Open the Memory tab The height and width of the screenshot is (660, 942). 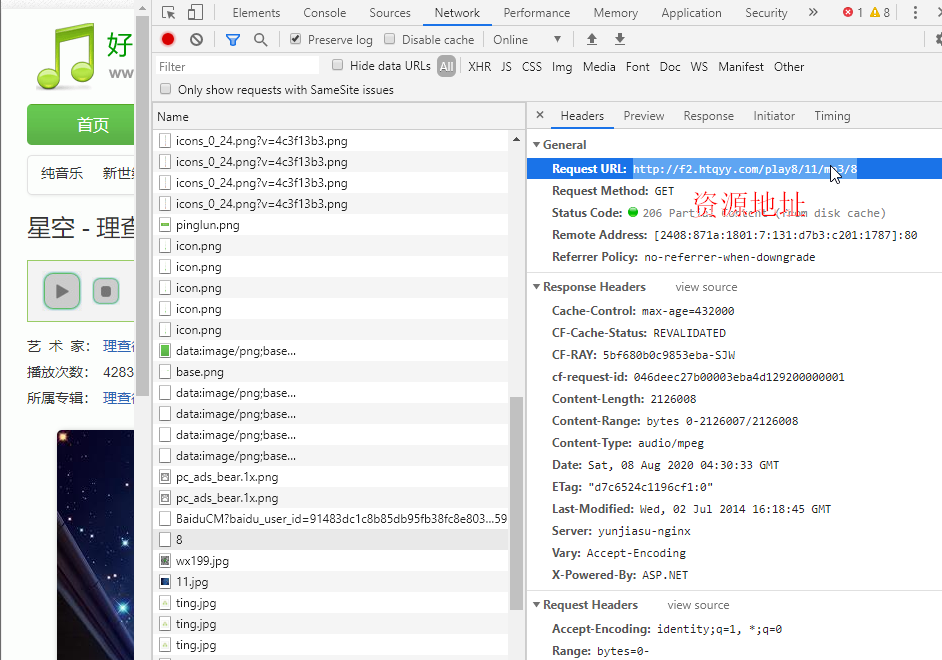coord(616,13)
